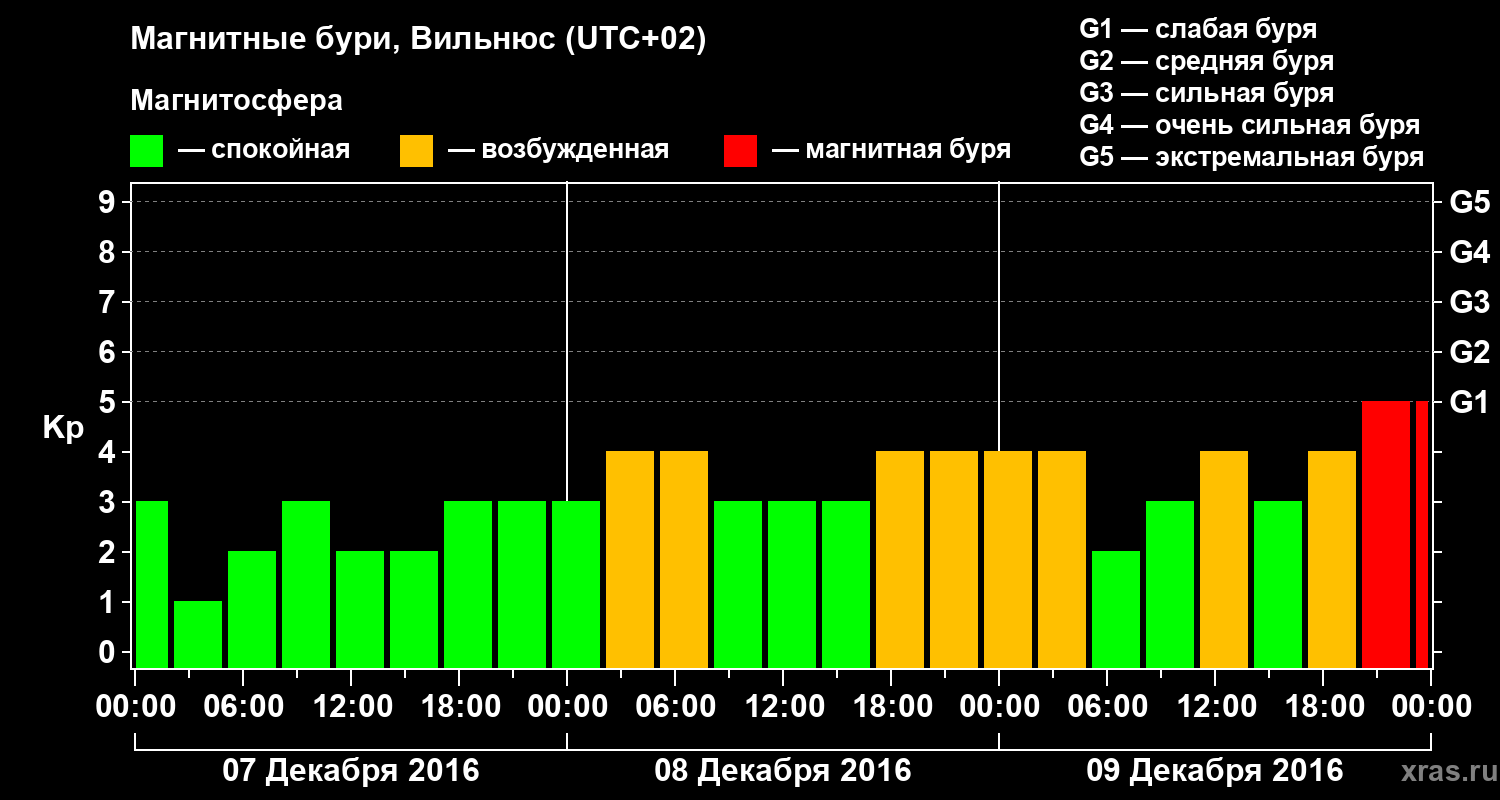The width and height of the screenshot is (1500, 800).
Task: Click the '06:00' time label for 09 Декабря
Action: pyautogui.click(x=1107, y=707)
